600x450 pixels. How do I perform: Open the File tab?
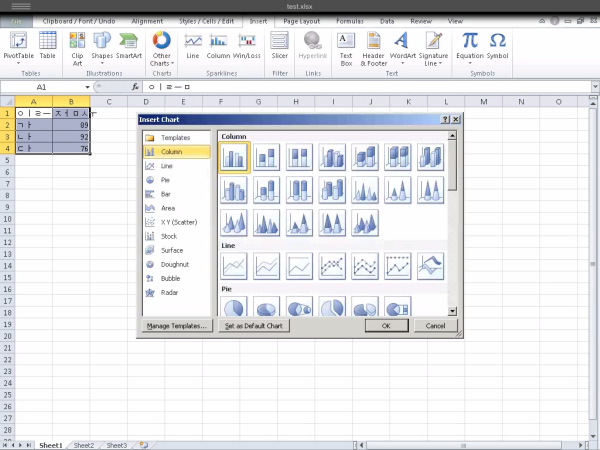pos(16,21)
